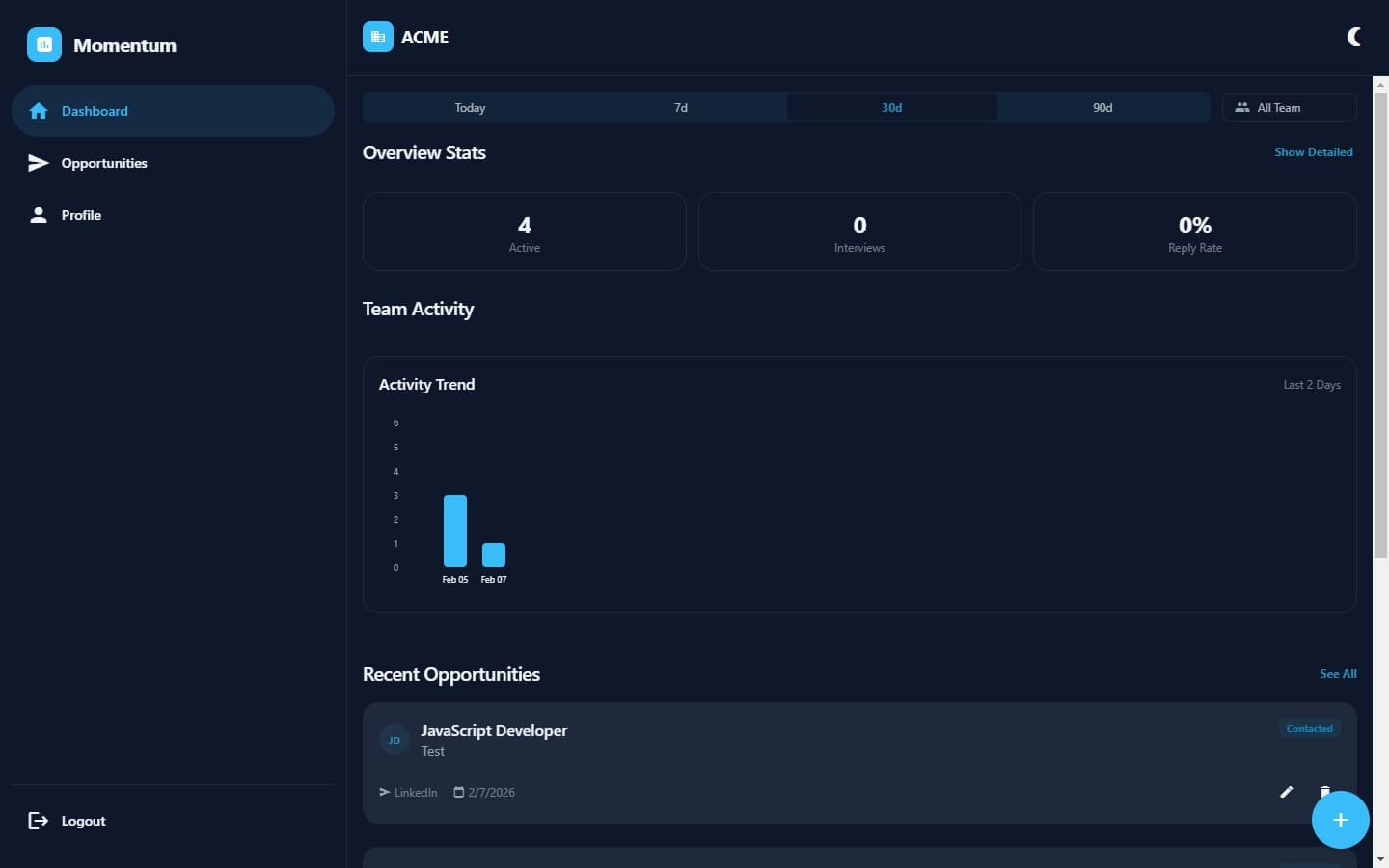Screen dimensions: 1389x868
Task: Click the scrollbar down arrow
Action: click(1380, 858)
